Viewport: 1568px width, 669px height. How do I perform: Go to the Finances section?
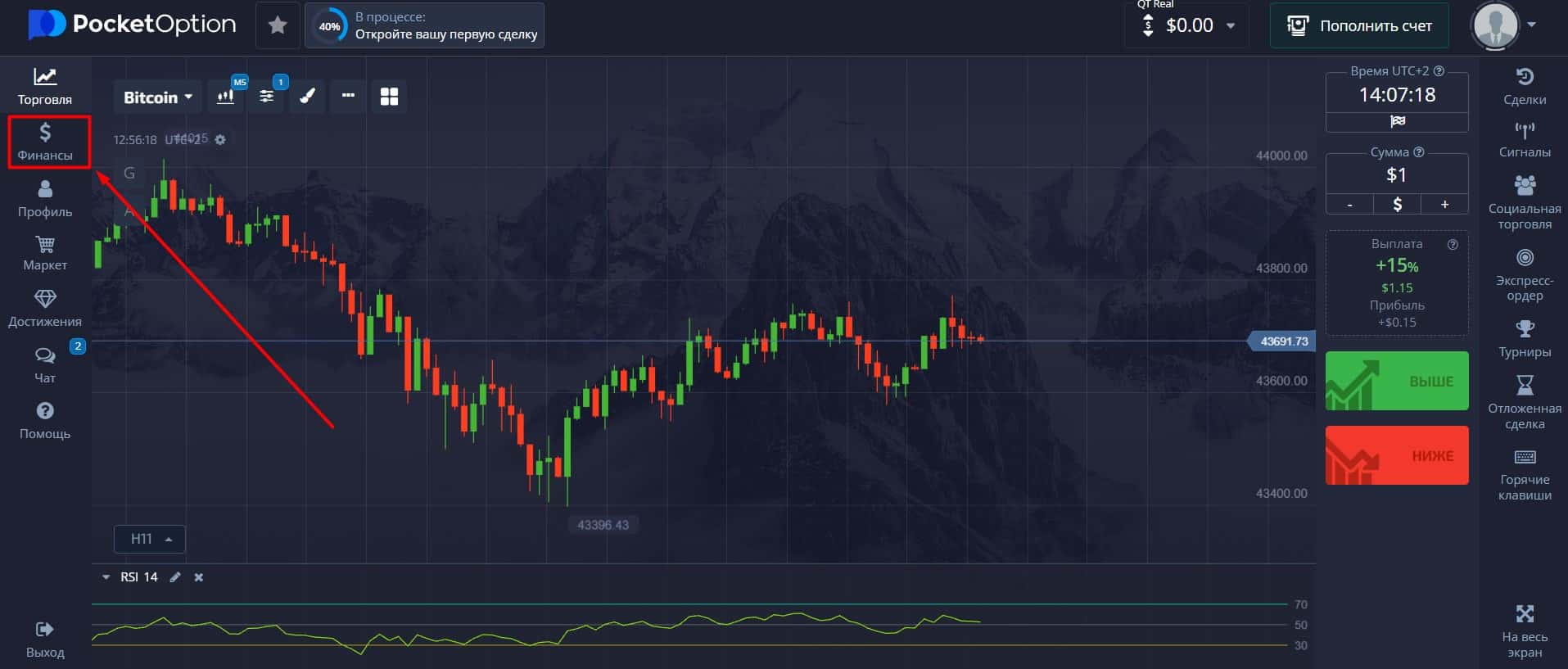pyautogui.click(x=45, y=142)
